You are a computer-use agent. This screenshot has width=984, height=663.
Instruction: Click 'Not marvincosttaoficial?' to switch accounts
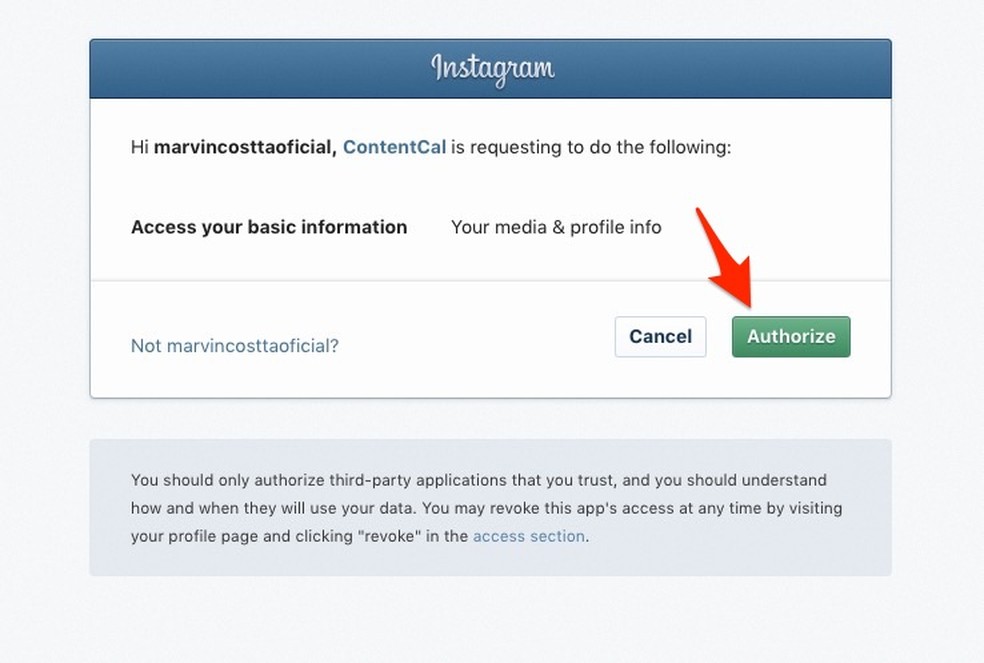click(x=234, y=345)
